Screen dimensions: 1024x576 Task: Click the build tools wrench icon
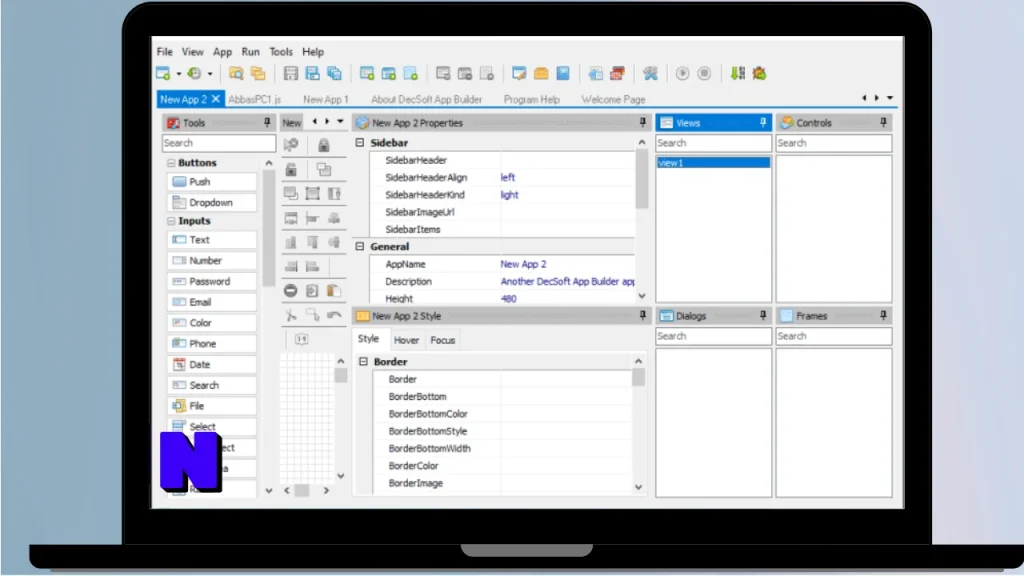[x=650, y=73]
